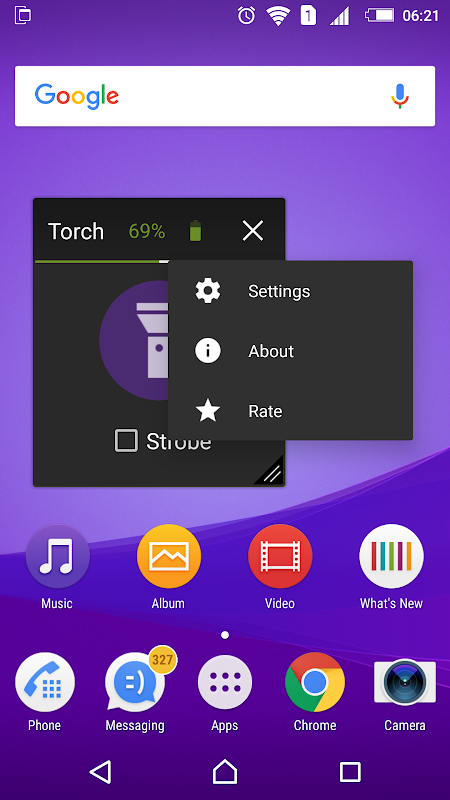The width and height of the screenshot is (450, 800).
Task: Tap the Android Back navigation button
Action: [101, 772]
